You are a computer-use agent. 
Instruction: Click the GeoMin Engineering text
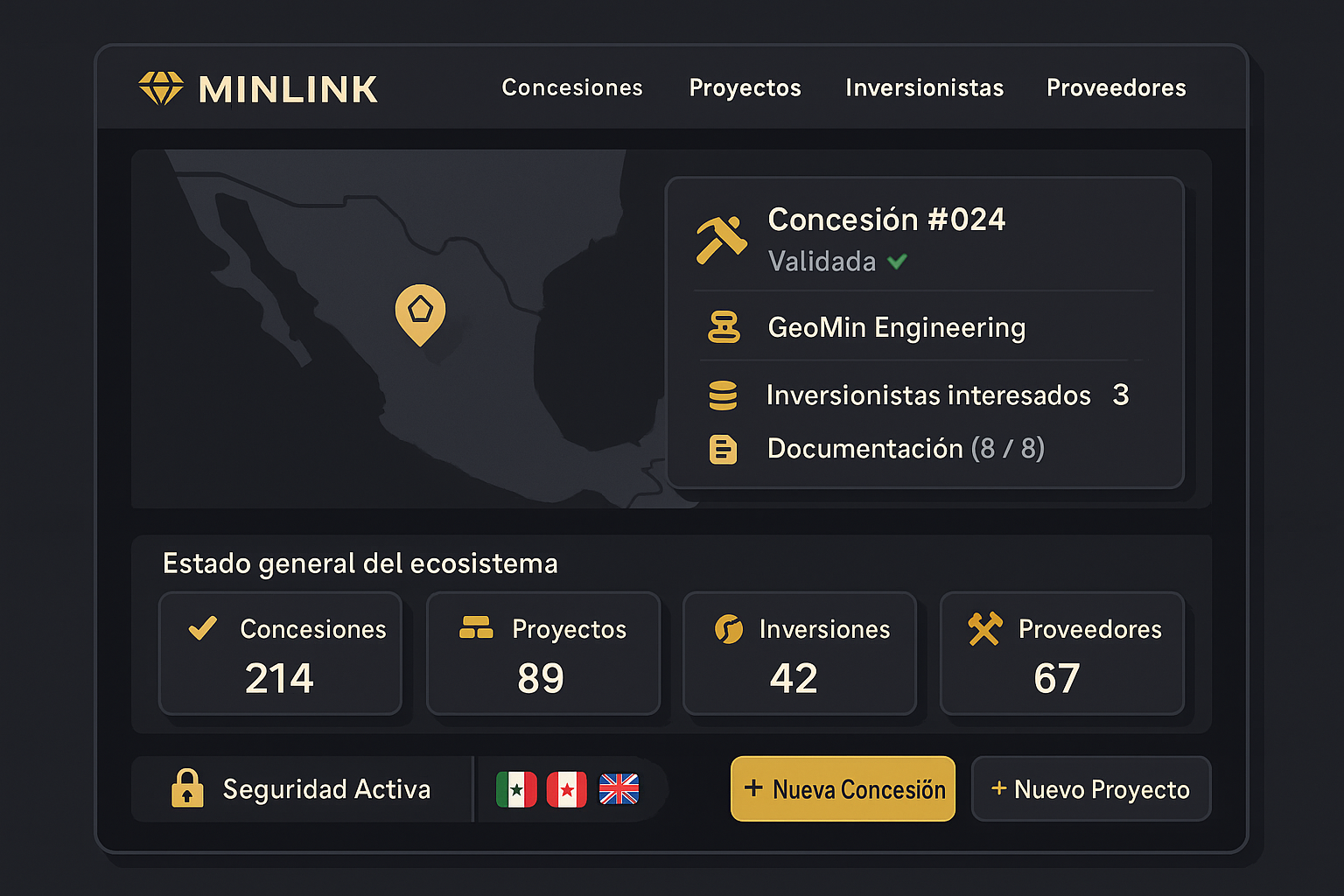tap(897, 328)
